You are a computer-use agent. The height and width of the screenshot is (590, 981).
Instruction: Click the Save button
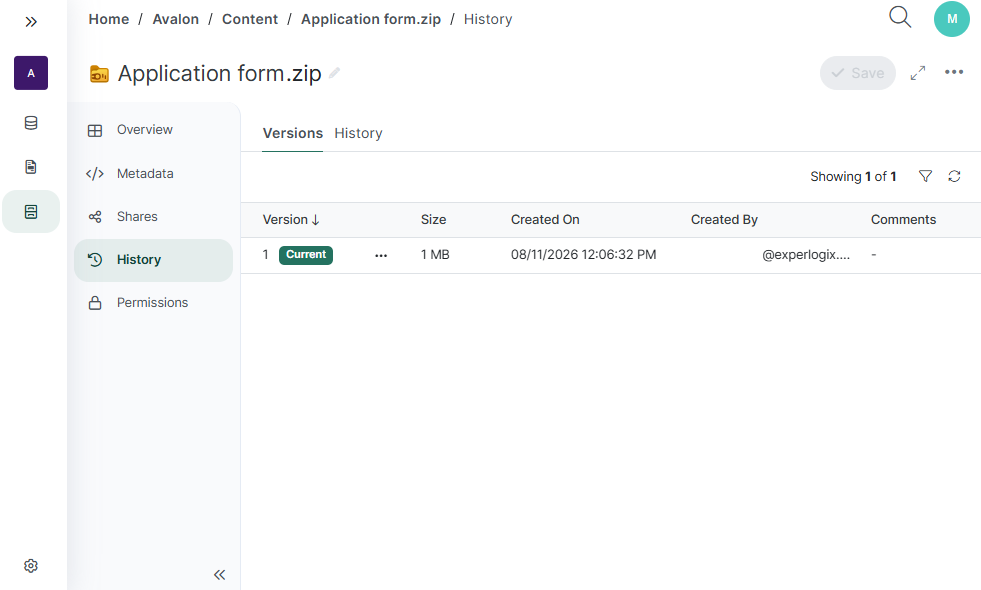[858, 73]
